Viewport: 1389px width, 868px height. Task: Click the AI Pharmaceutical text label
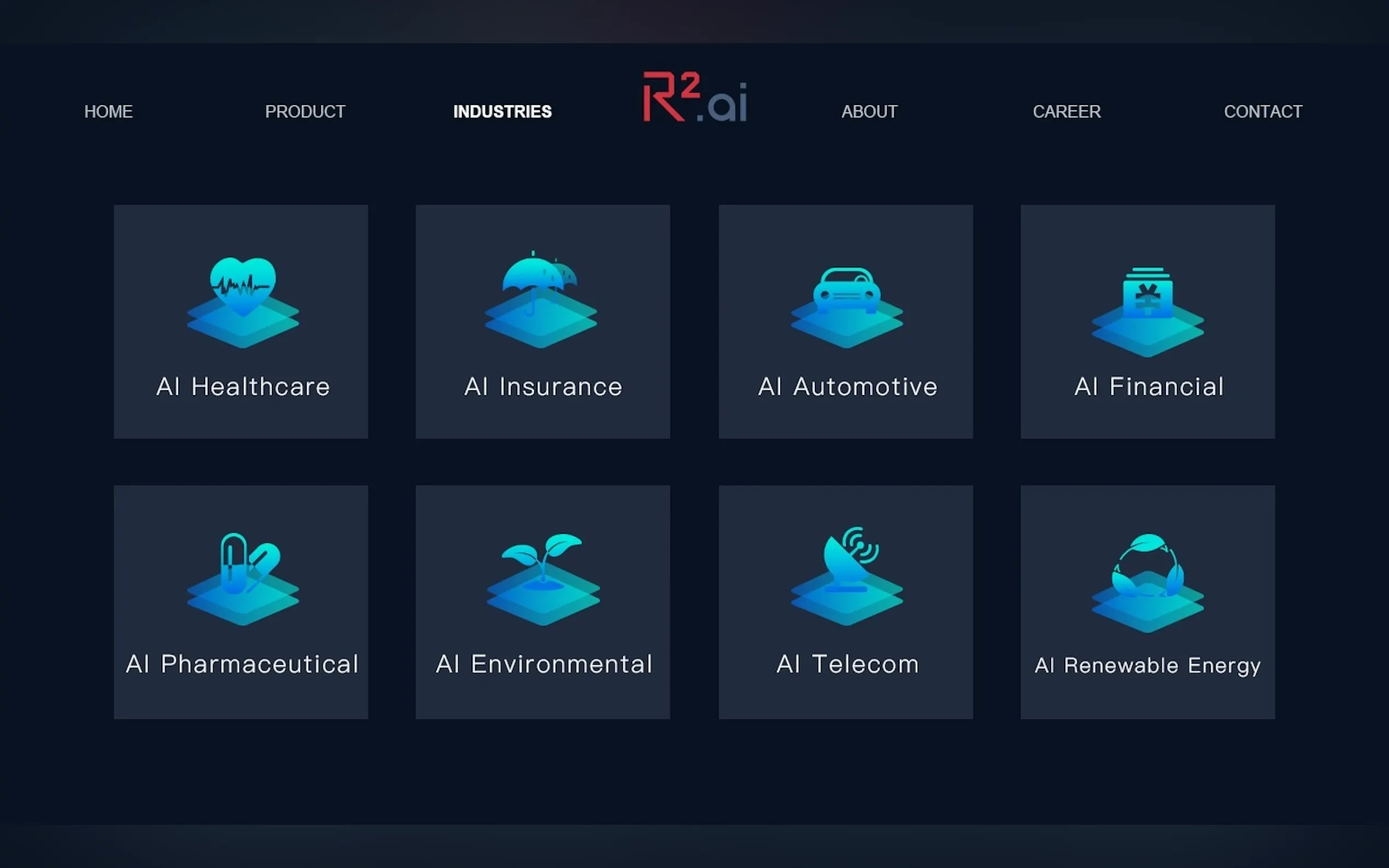click(242, 664)
